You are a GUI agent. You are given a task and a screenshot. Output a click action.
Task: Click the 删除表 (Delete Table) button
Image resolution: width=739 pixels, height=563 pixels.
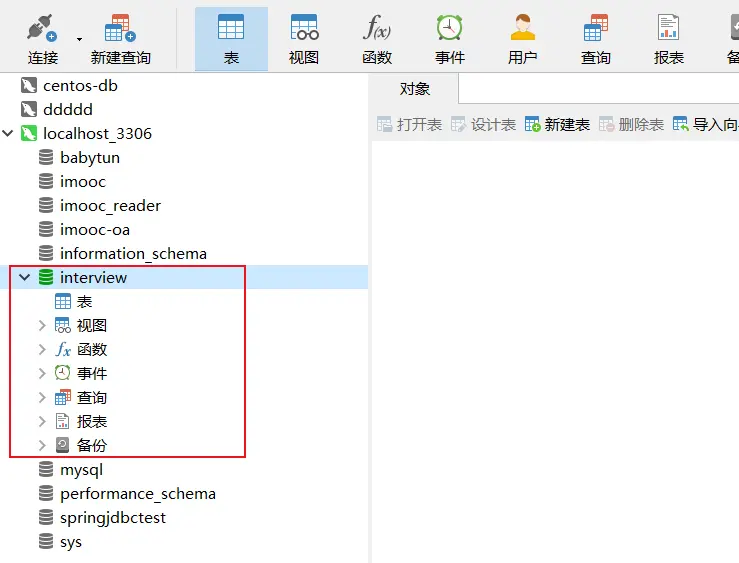pos(631,125)
